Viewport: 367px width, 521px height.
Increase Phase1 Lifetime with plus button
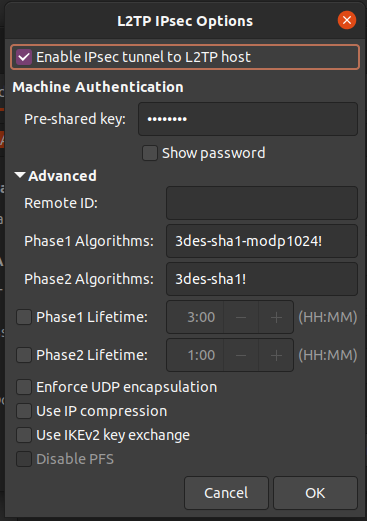click(276, 317)
